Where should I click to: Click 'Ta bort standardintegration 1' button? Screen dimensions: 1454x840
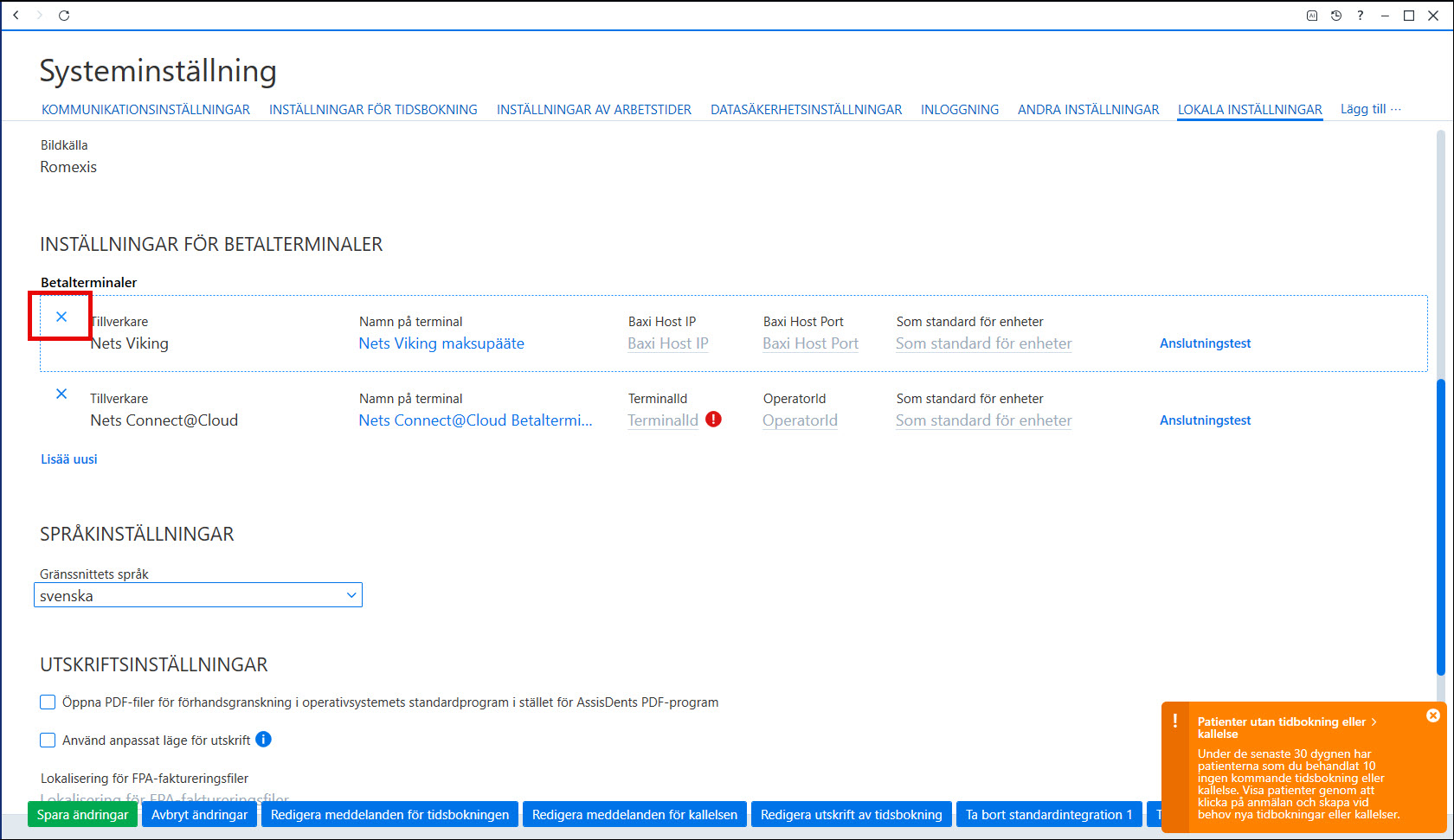(1049, 815)
